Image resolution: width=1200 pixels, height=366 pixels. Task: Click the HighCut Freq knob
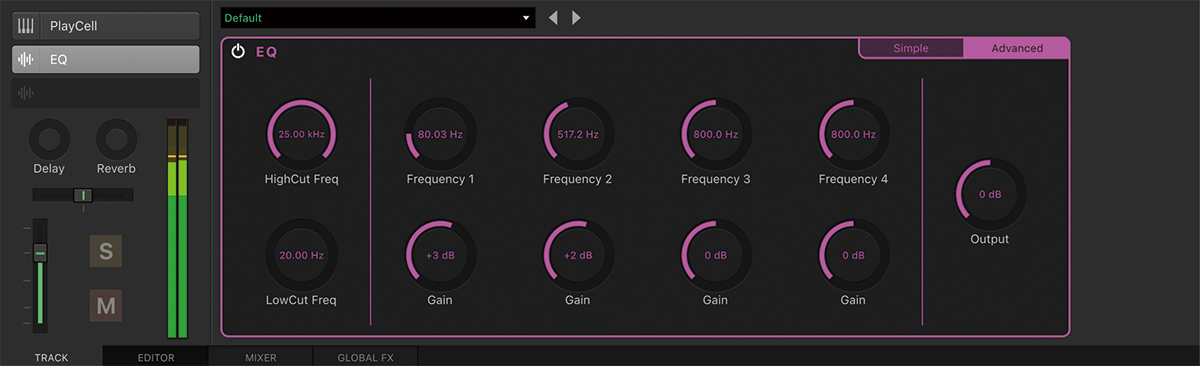coord(302,133)
